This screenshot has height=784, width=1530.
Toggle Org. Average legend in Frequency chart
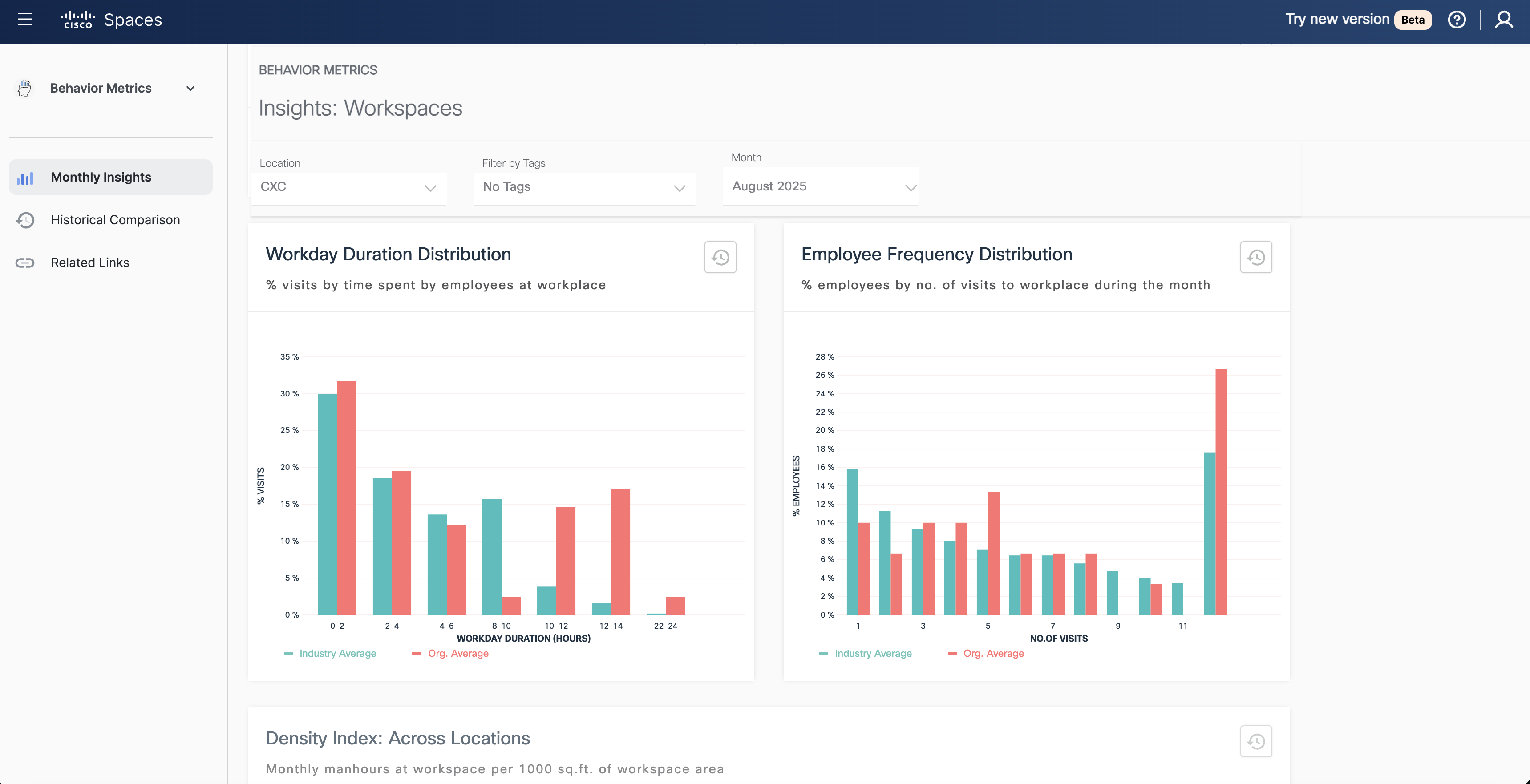pyautogui.click(x=993, y=653)
